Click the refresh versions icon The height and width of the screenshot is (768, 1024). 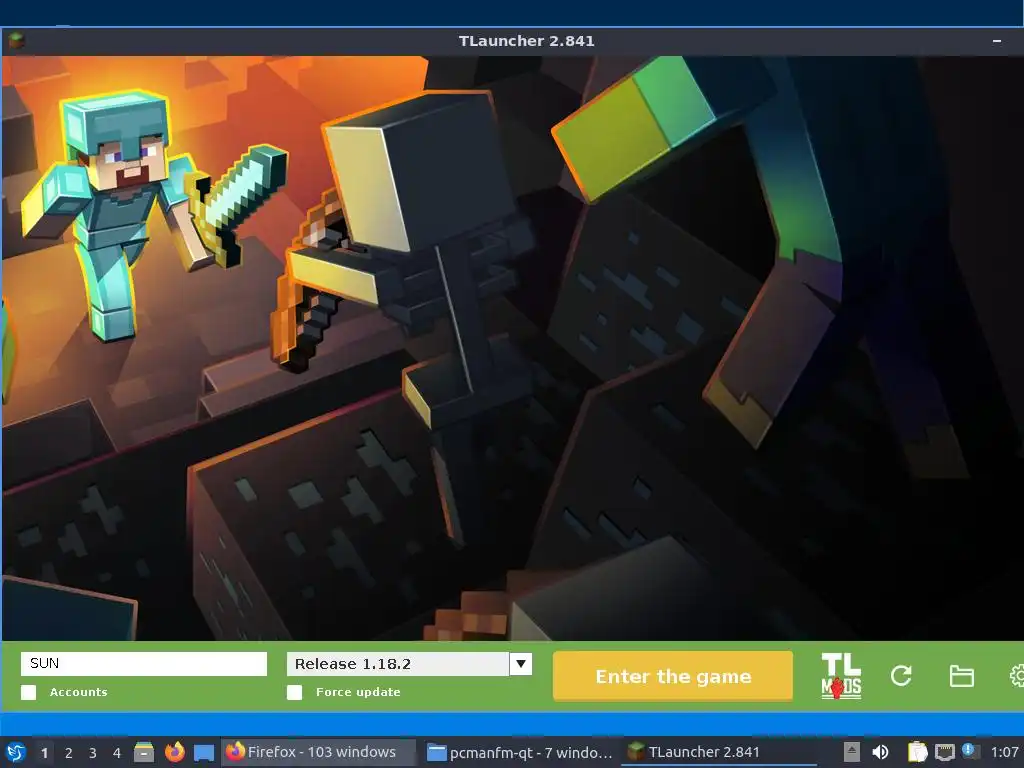click(901, 676)
